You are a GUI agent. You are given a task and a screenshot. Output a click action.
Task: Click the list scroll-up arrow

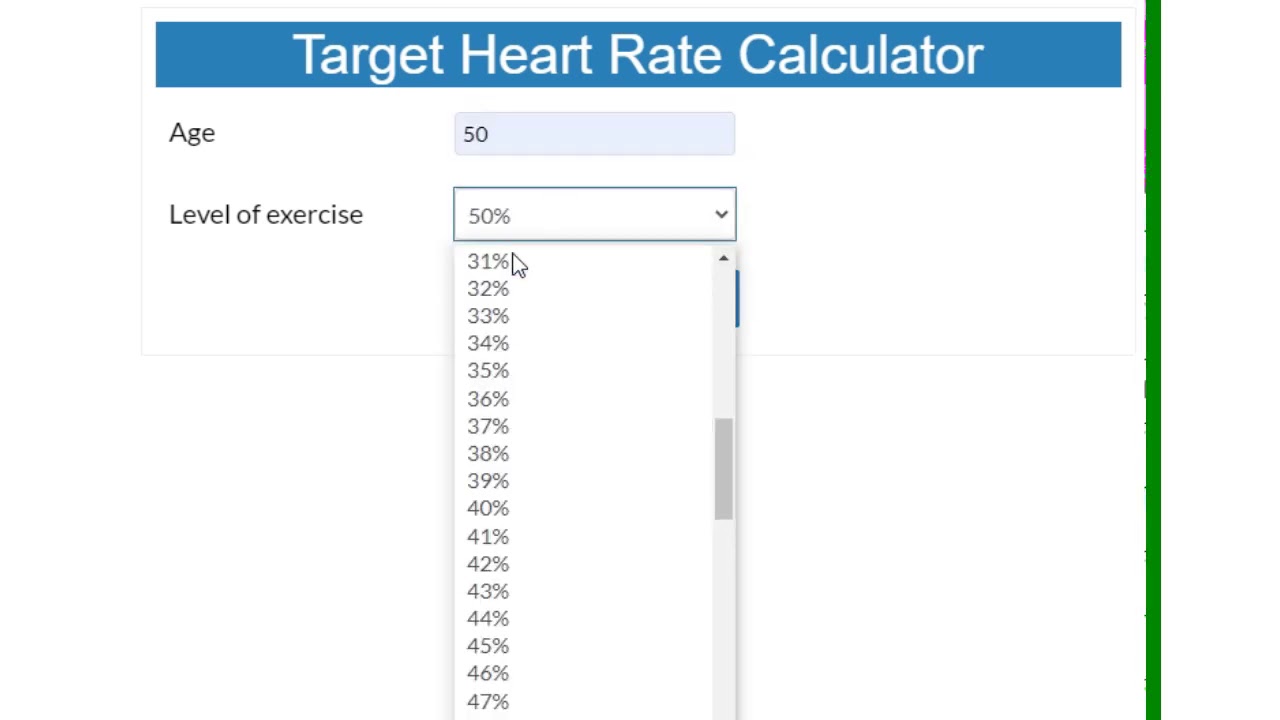(723, 259)
